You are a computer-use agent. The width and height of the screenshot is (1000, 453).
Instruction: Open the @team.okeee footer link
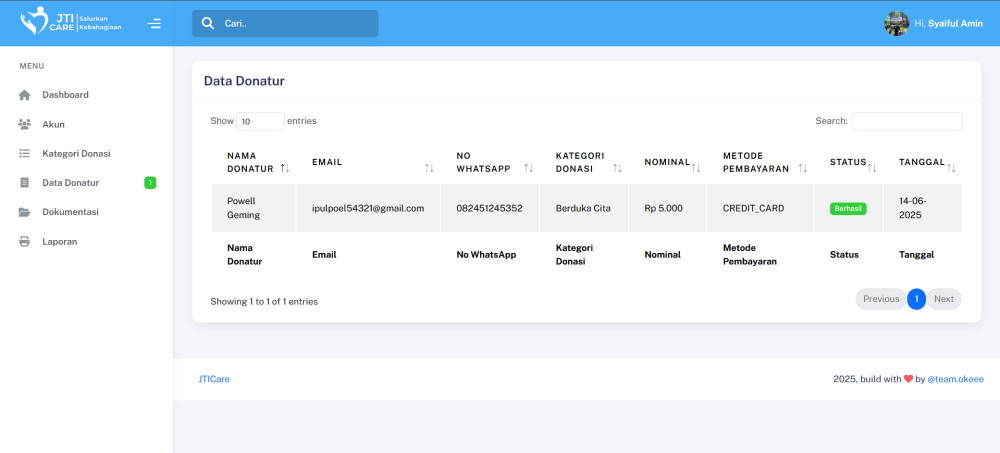955,379
